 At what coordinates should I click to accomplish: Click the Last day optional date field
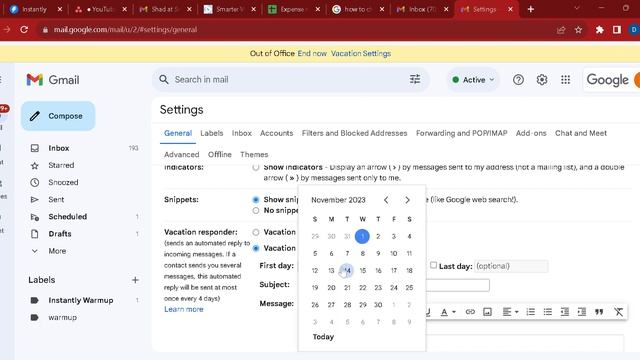511,266
